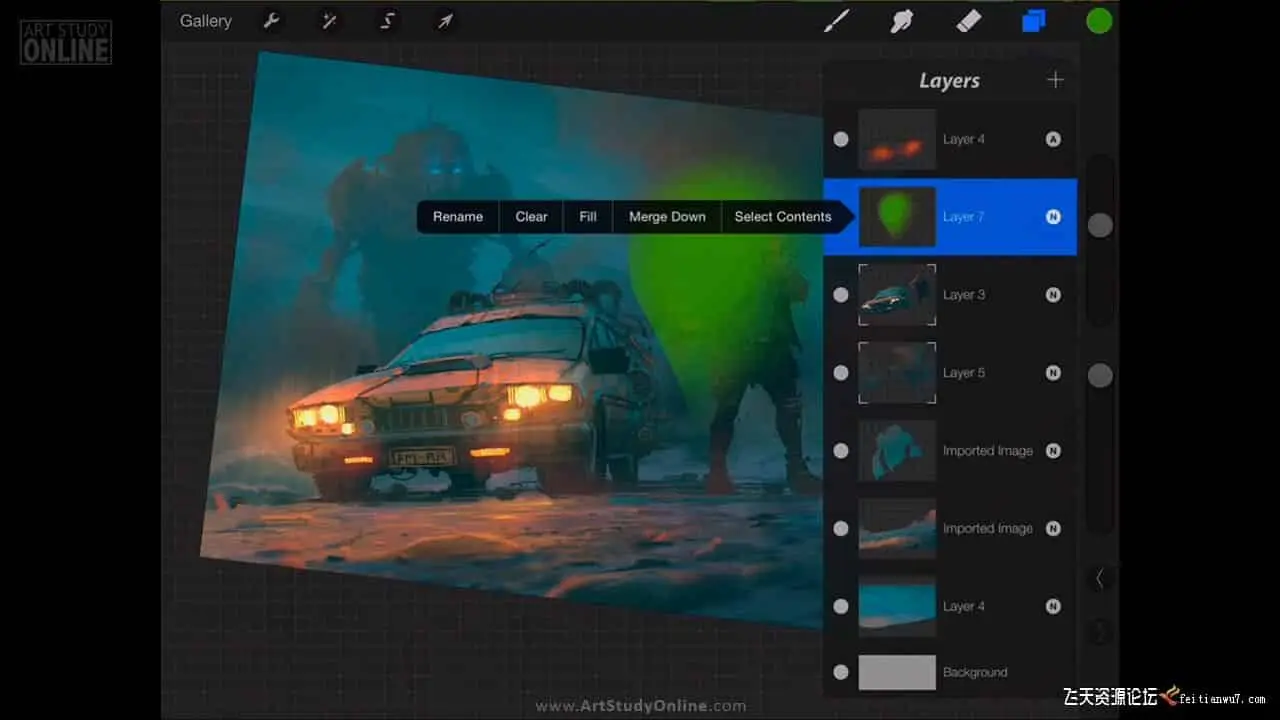Image resolution: width=1280 pixels, height=720 pixels.
Task: Add a new layer with plus button
Action: [1055, 80]
